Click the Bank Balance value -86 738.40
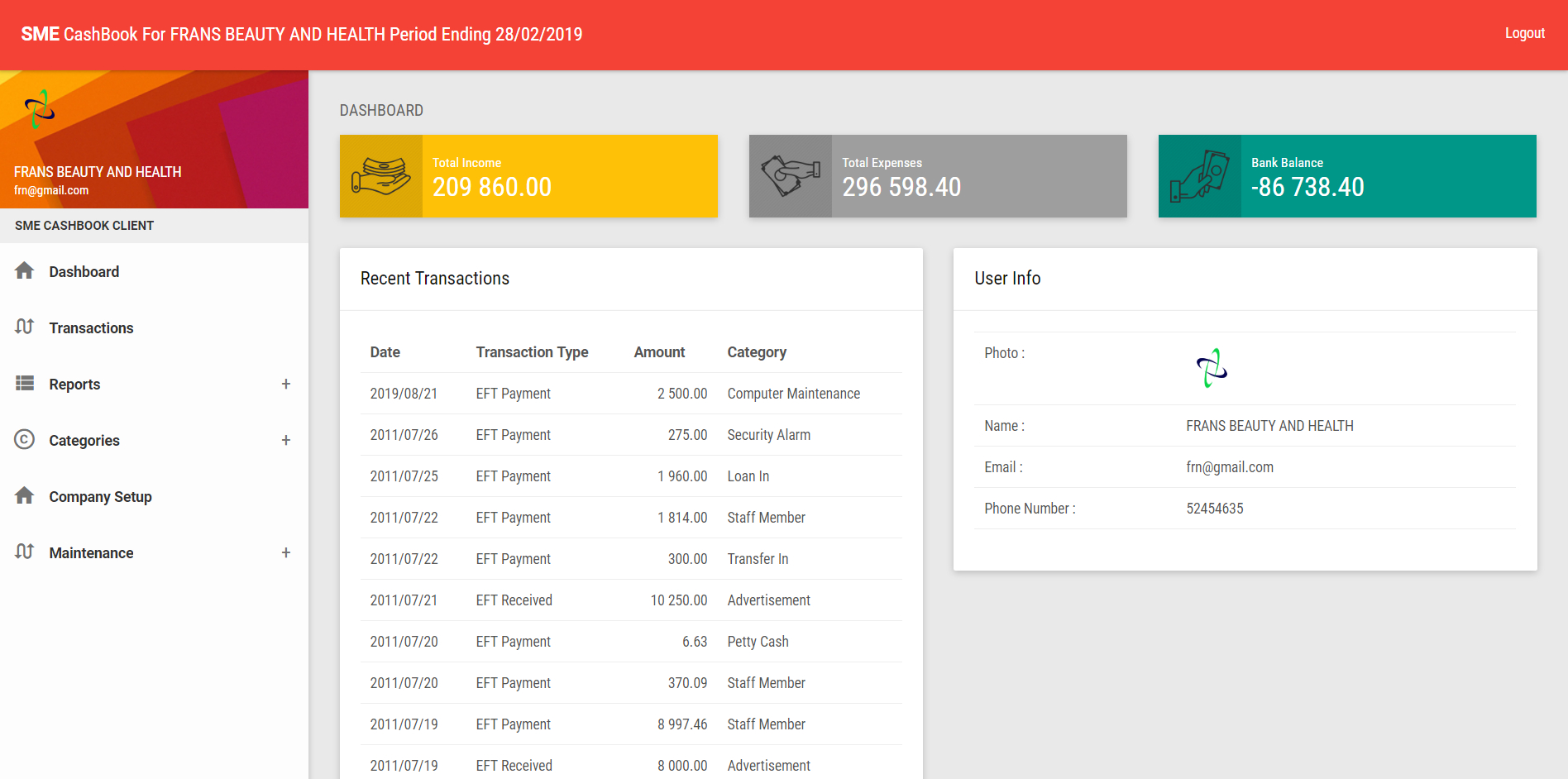Image resolution: width=1568 pixels, height=779 pixels. [1307, 187]
